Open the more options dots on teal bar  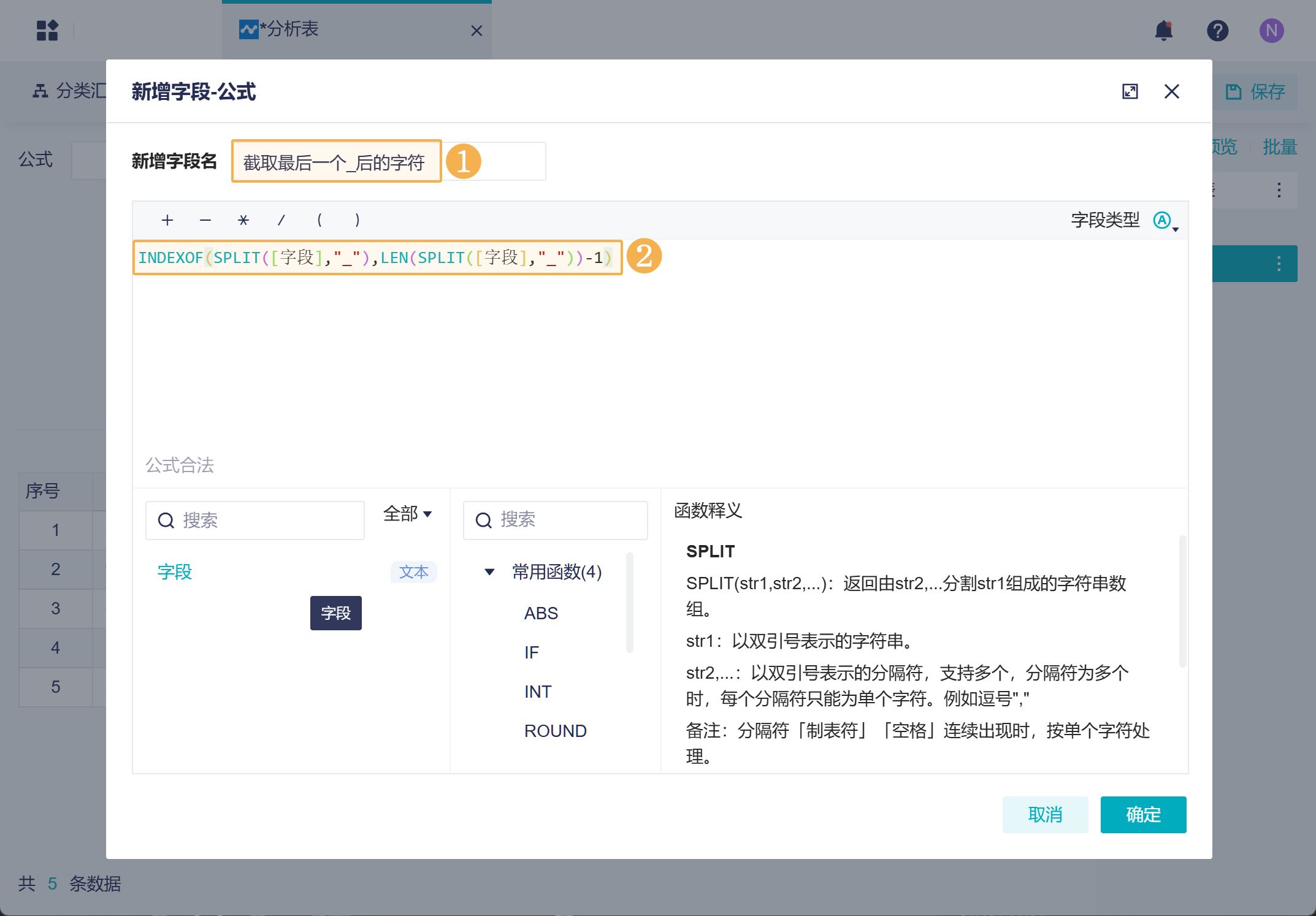click(x=1279, y=264)
